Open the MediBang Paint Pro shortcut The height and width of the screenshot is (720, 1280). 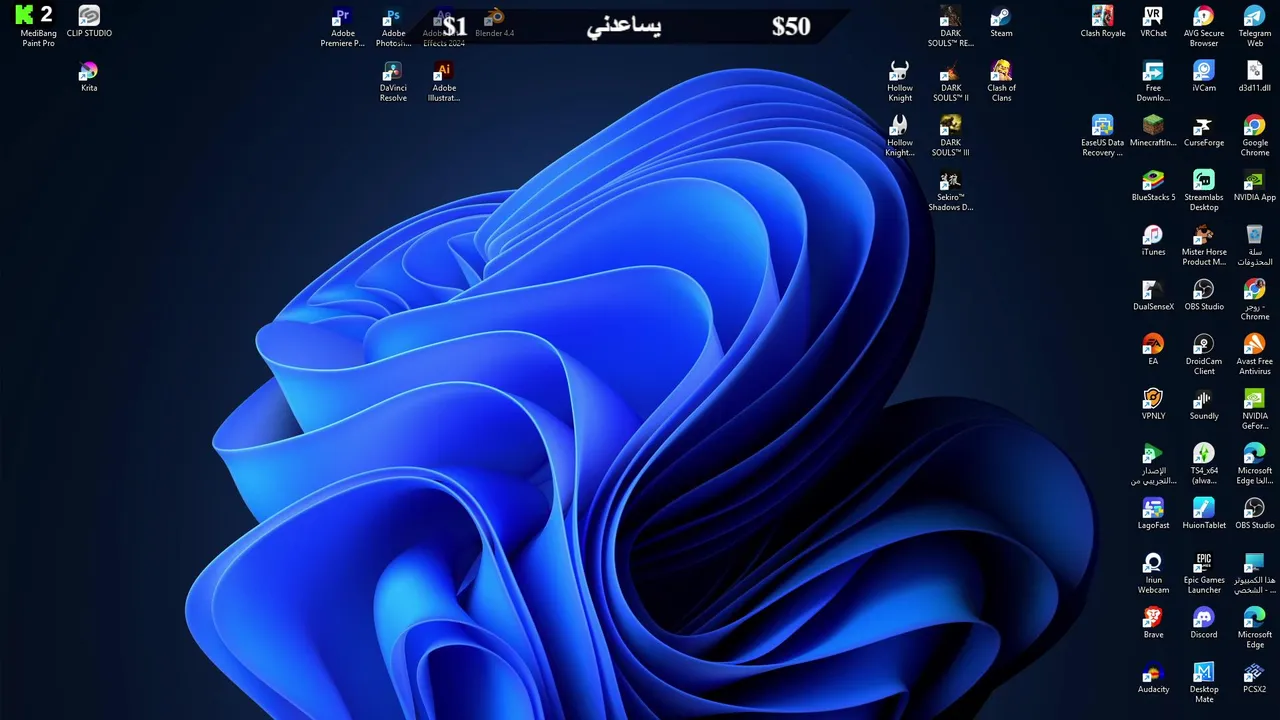(38, 26)
